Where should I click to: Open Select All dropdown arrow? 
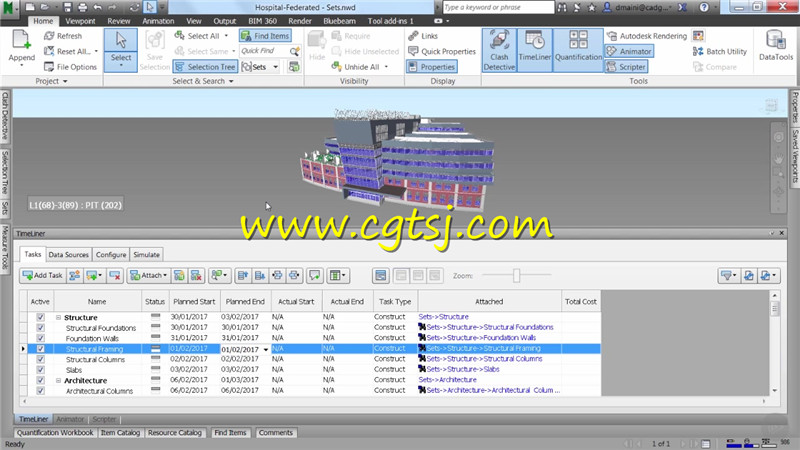click(226, 36)
